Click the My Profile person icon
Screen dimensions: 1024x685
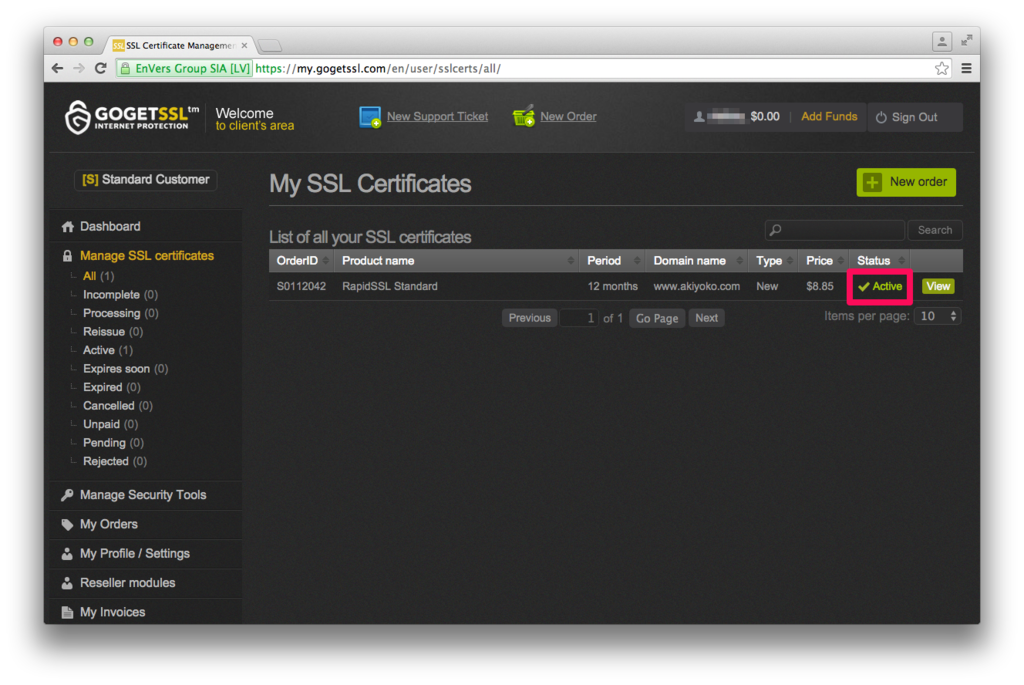[67, 554]
